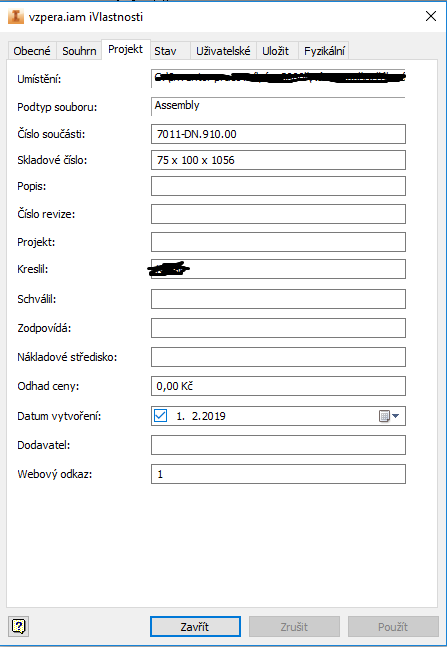Open the calendar picker for Datum vytvoření

(x=389, y=416)
